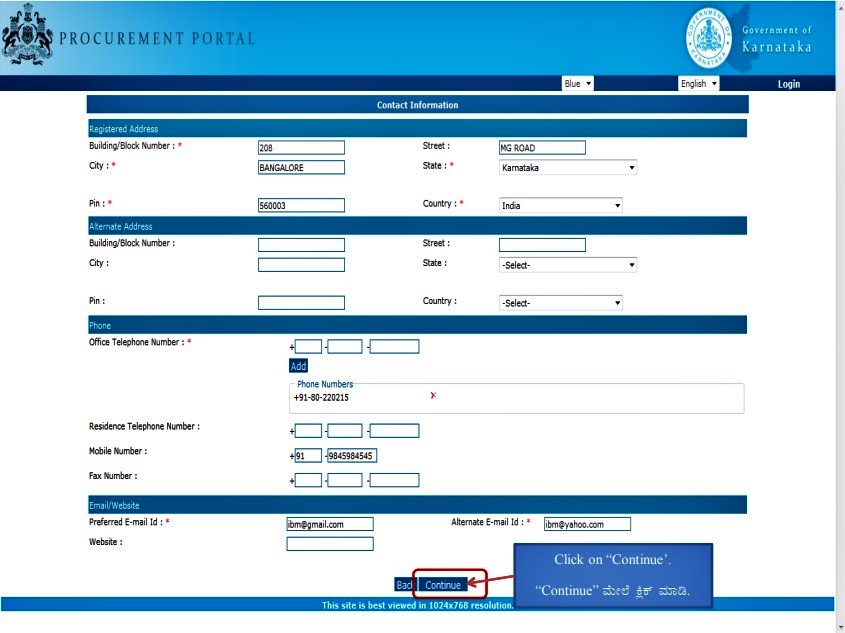The image size is (845, 633).
Task: Click the Office Telephone Number label
Action: coord(136,342)
